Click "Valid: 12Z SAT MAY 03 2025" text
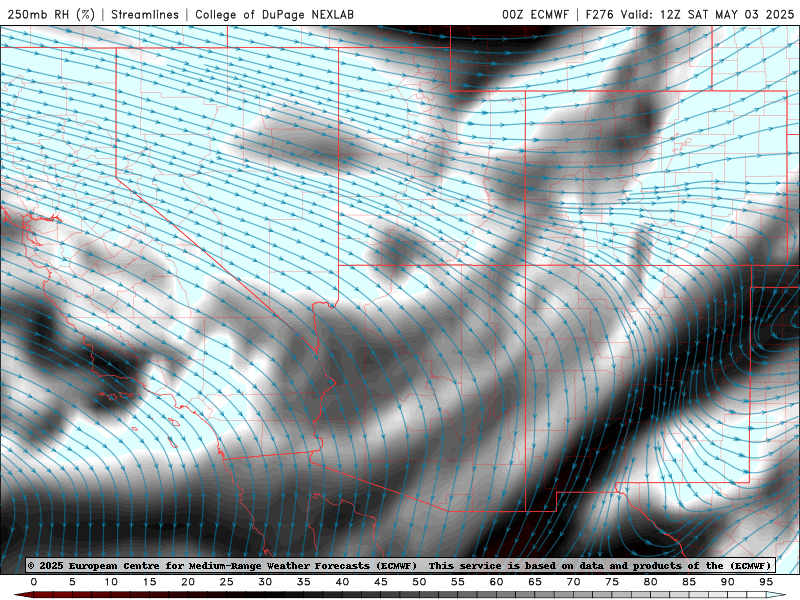800x600 pixels. click(x=708, y=14)
